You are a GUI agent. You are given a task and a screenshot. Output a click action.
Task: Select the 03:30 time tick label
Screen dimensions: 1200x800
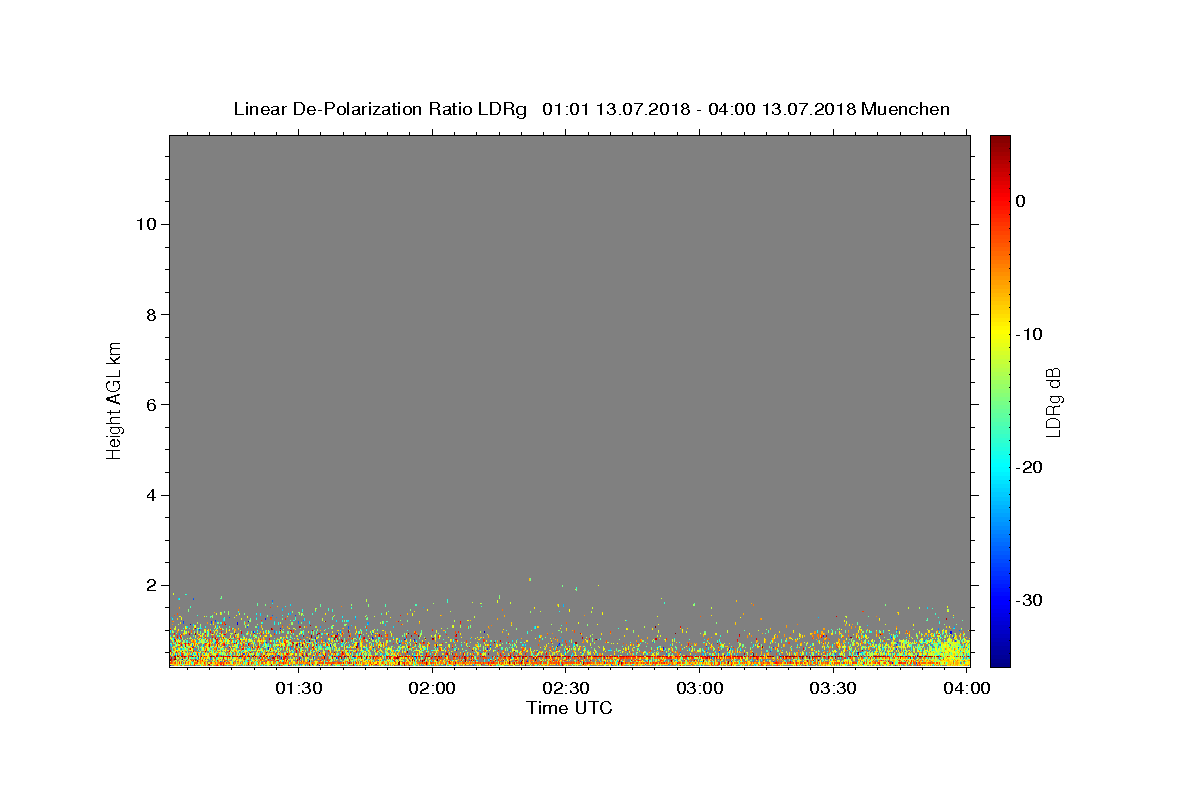pyautogui.click(x=833, y=689)
